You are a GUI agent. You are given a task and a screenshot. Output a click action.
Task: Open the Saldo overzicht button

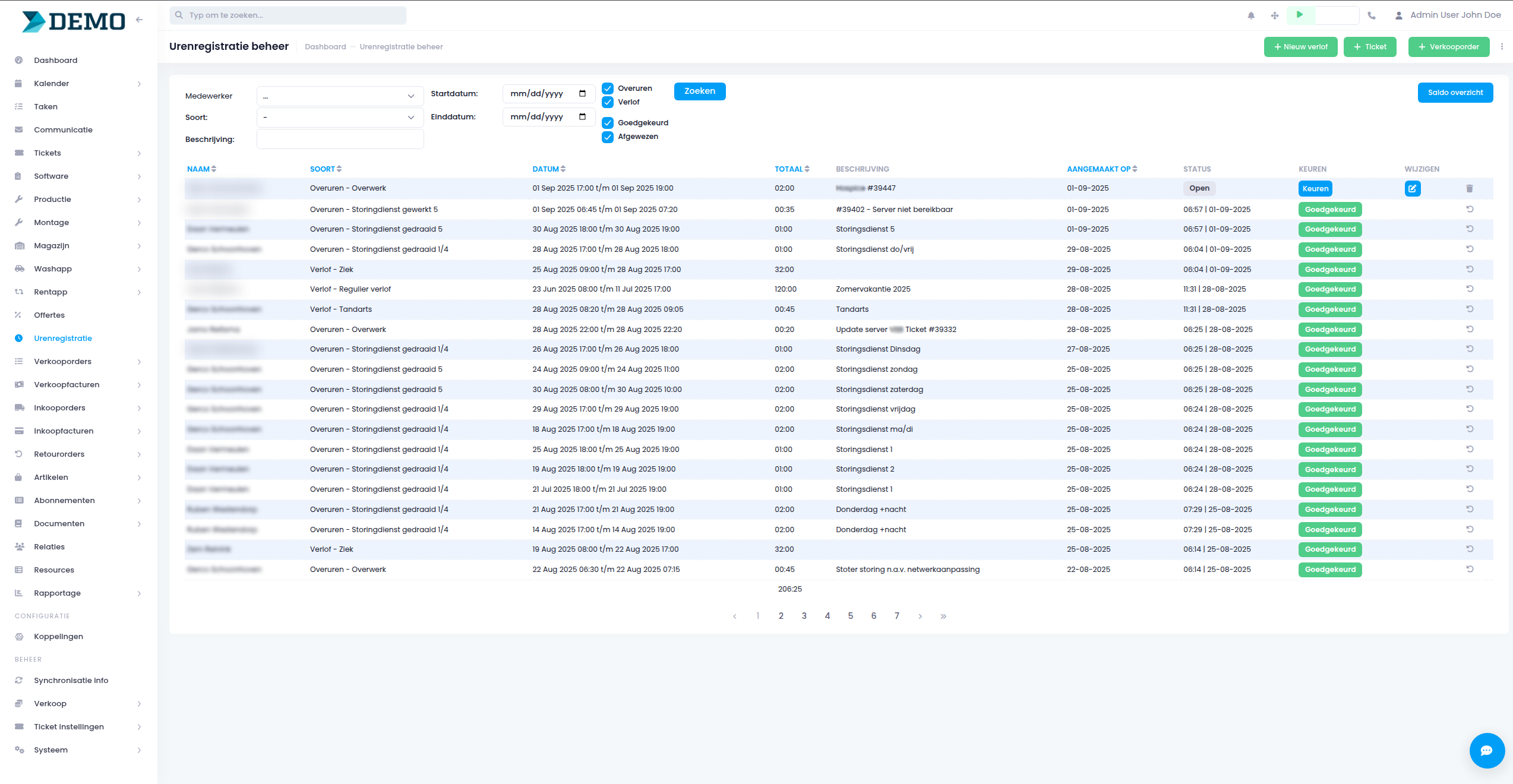pos(1455,93)
